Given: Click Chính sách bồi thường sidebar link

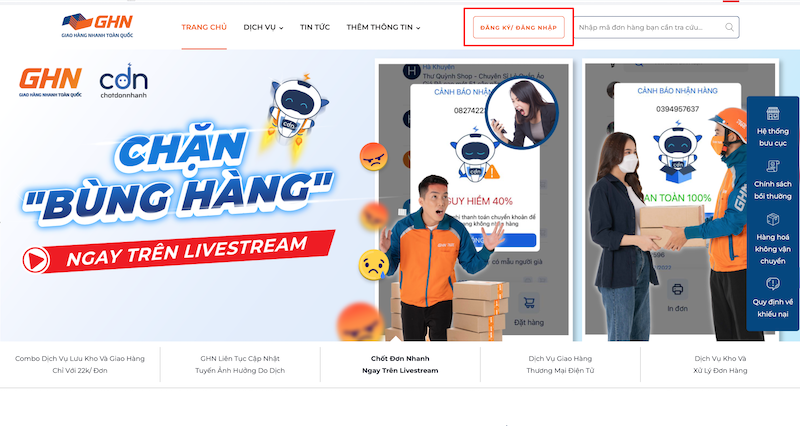Looking at the screenshot, I should (772, 190).
